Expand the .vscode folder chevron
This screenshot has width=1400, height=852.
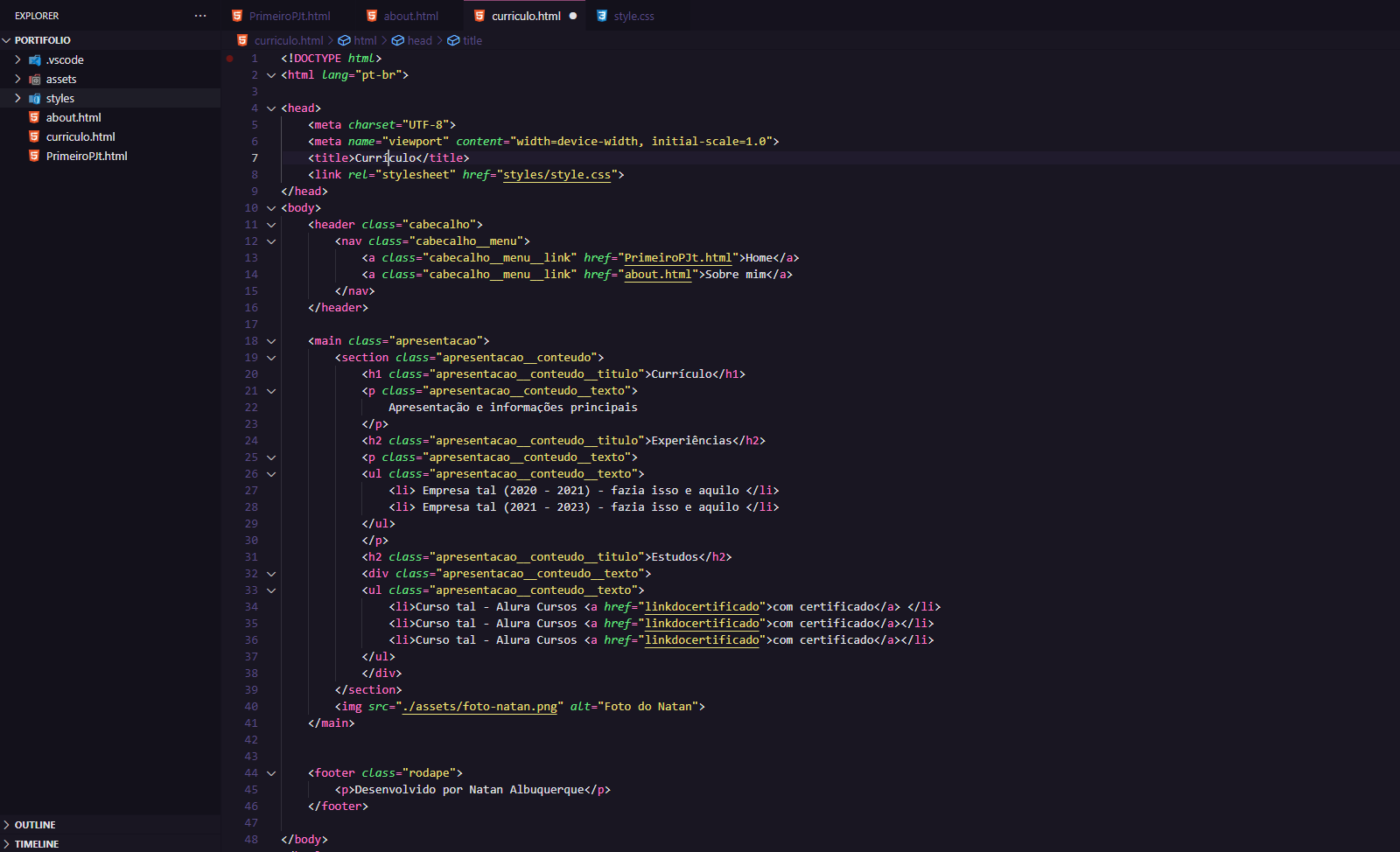(x=17, y=59)
